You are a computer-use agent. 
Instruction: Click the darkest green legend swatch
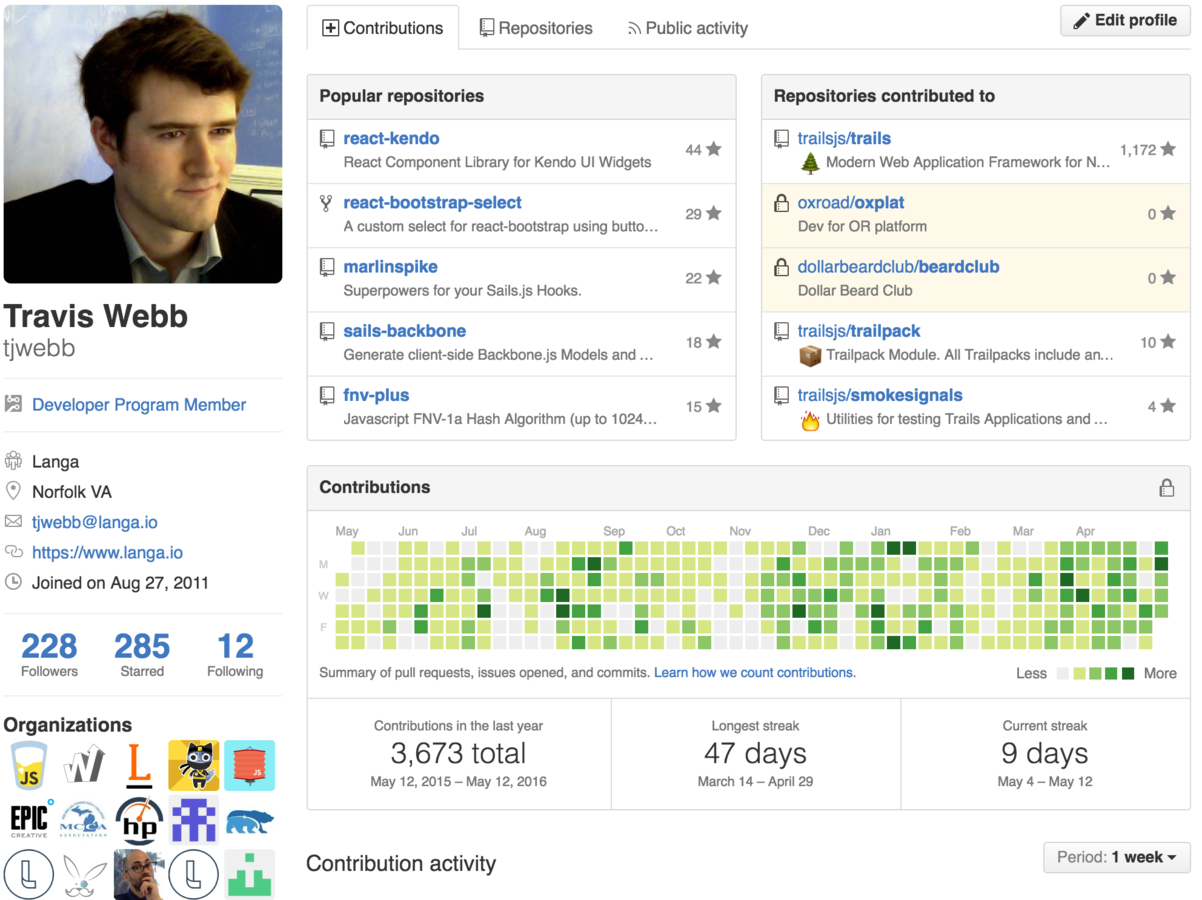[1128, 673]
